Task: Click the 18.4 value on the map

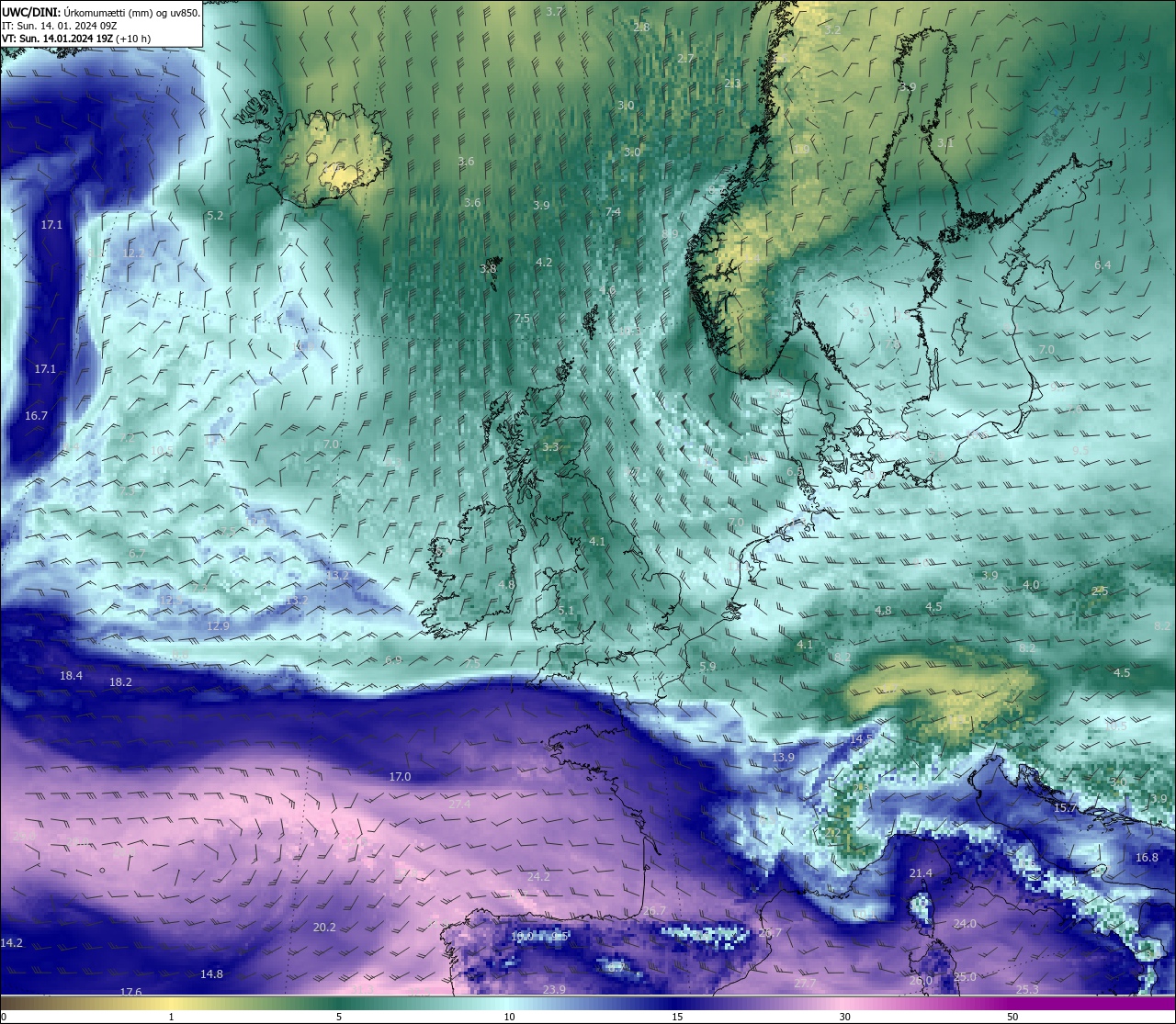Action: point(71,676)
